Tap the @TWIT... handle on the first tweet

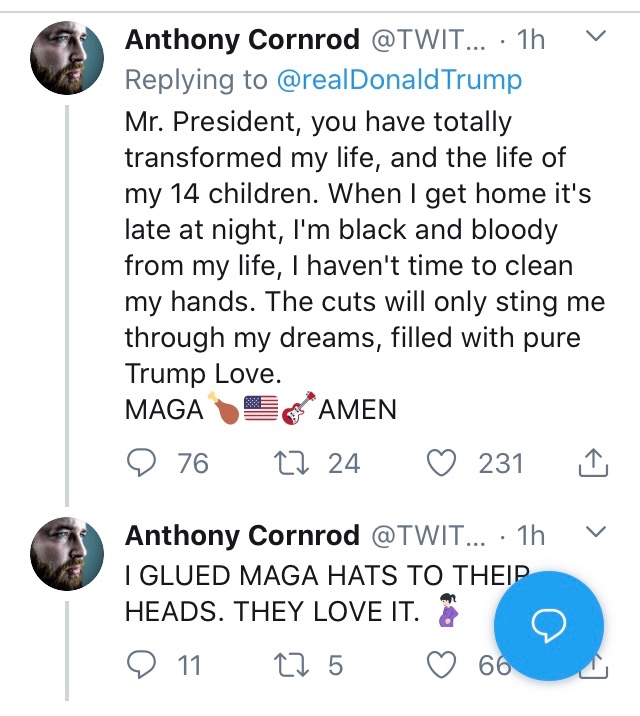coord(431,39)
